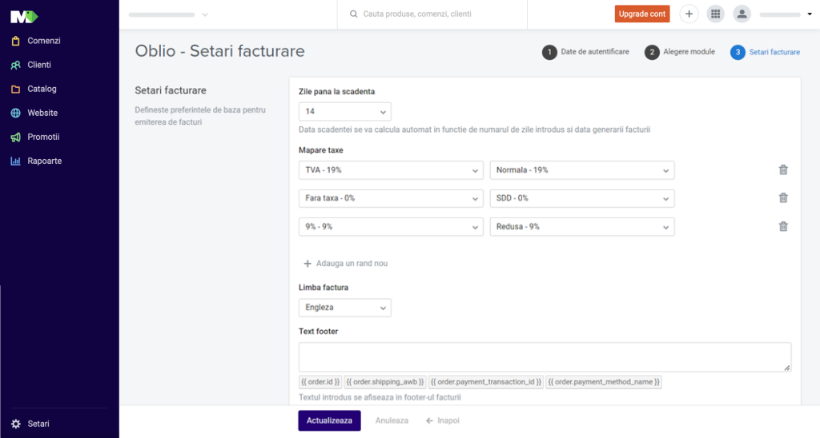Click the search magnifier icon
The image size is (820, 438).
[354, 14]
